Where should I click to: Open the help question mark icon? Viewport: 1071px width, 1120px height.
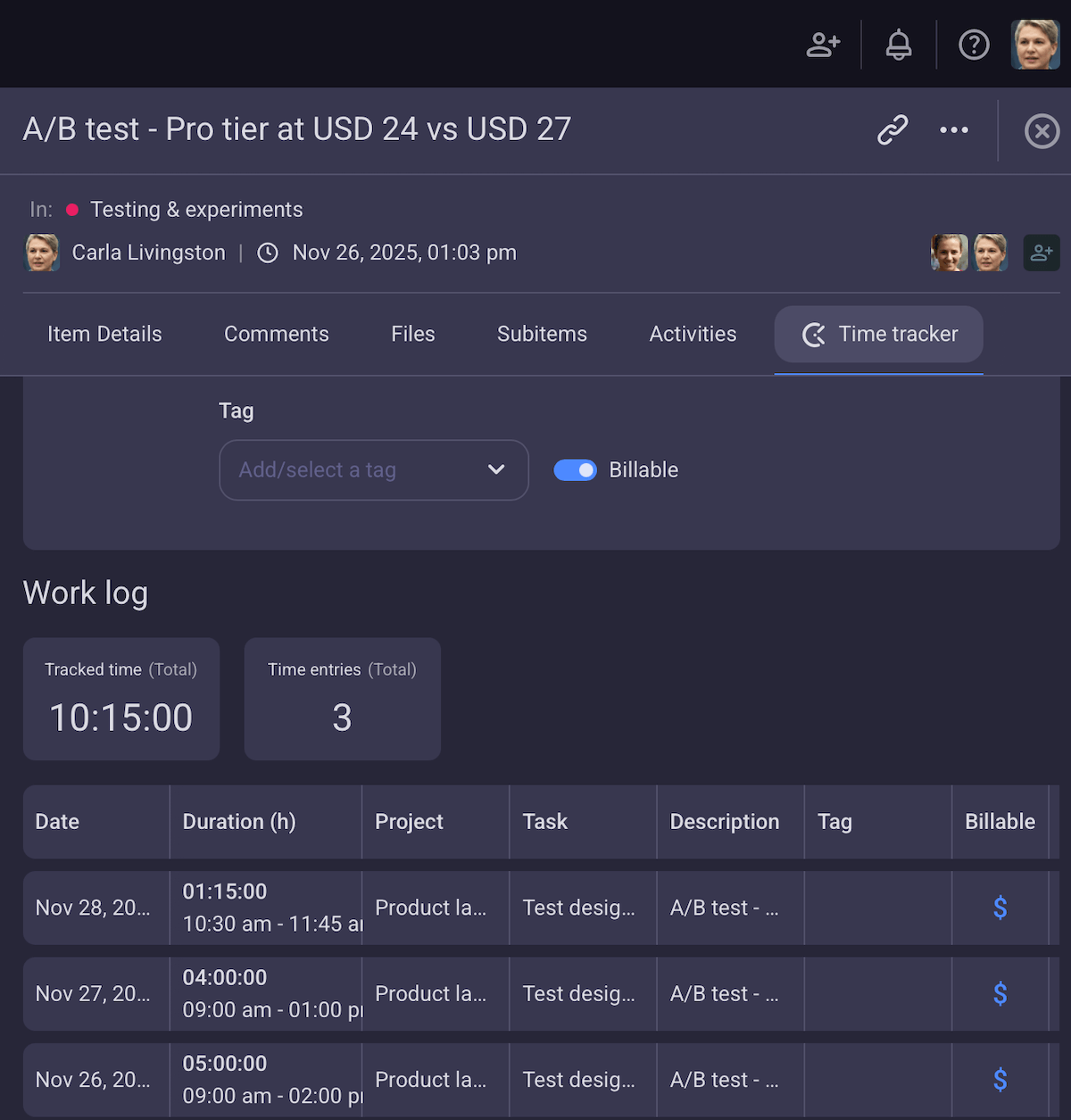click(974, 45)
